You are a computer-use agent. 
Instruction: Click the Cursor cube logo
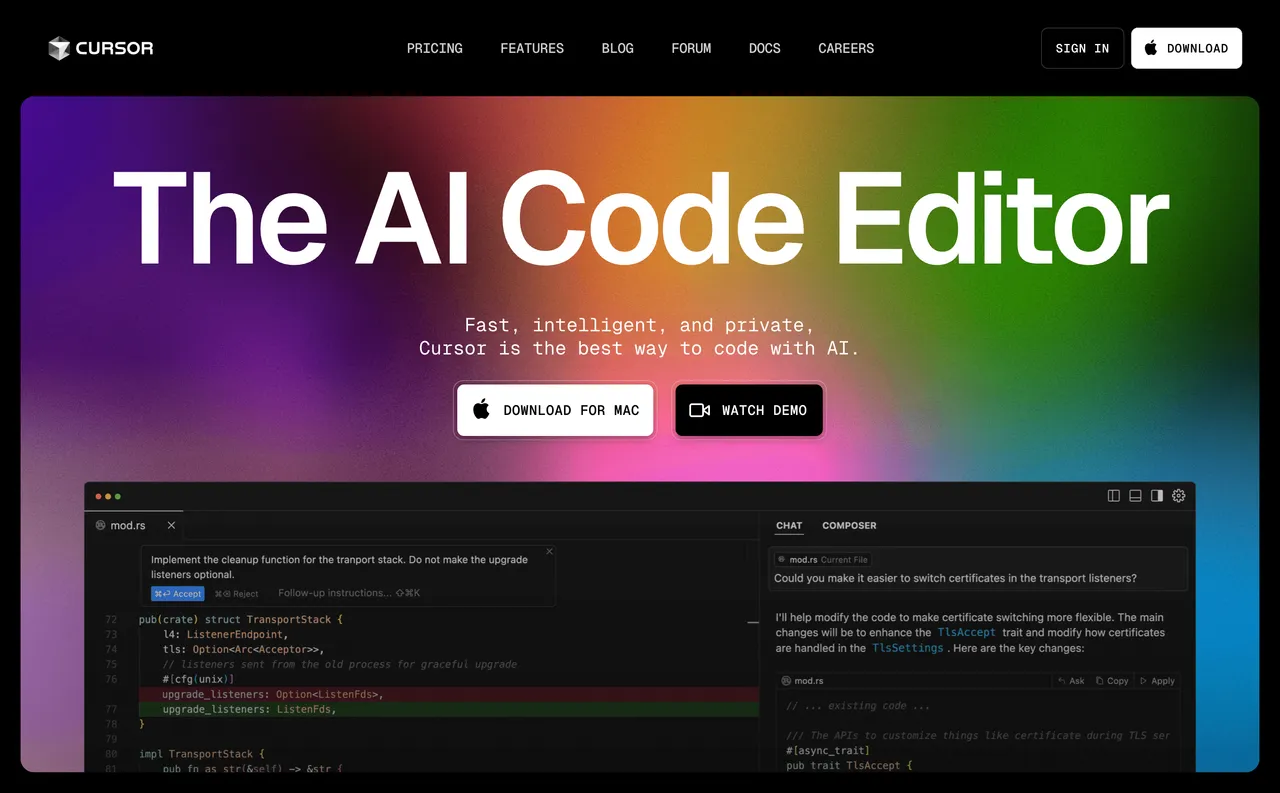click(60, 48)
